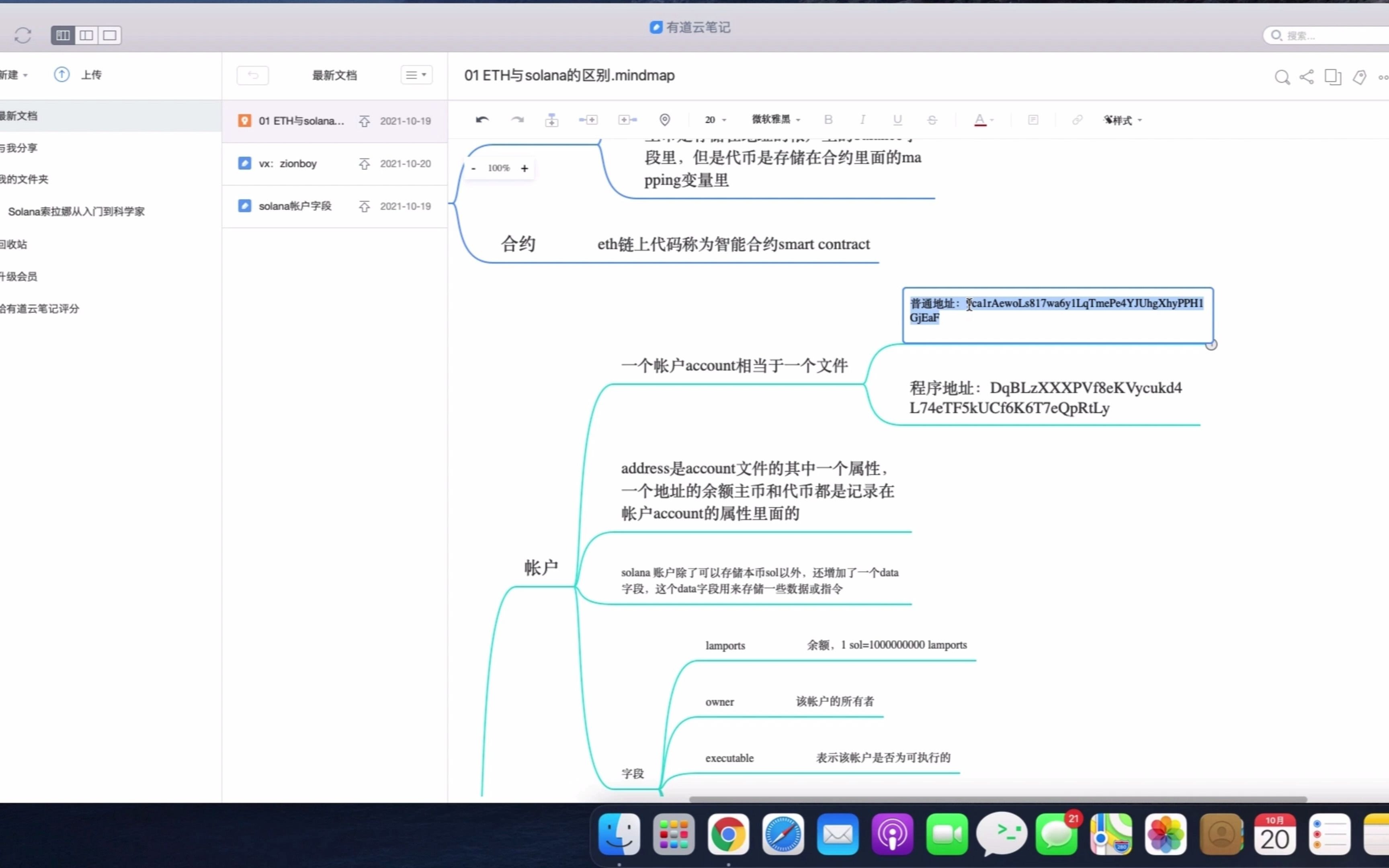
Task: Click the locate center node icon
Action: (665, 119)
